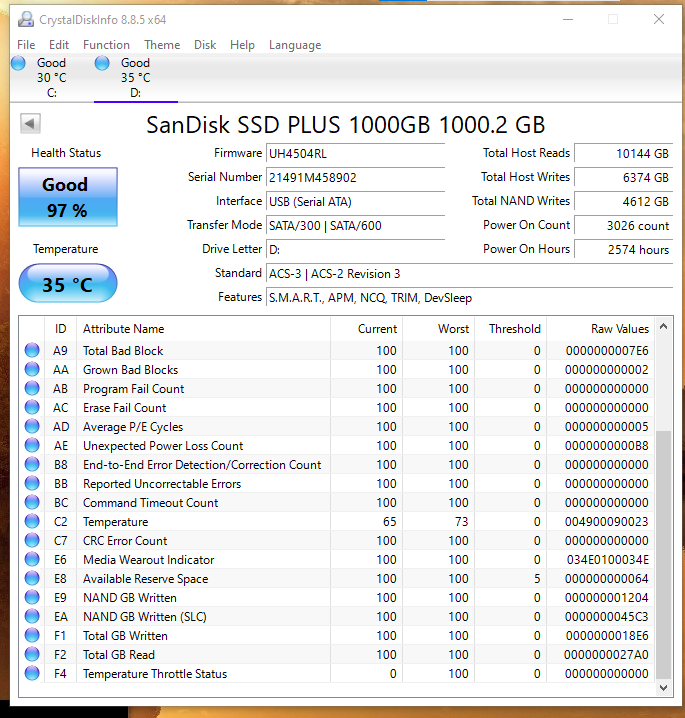Open the File menu
Viewport: 685px width, 718px height.
26,45
